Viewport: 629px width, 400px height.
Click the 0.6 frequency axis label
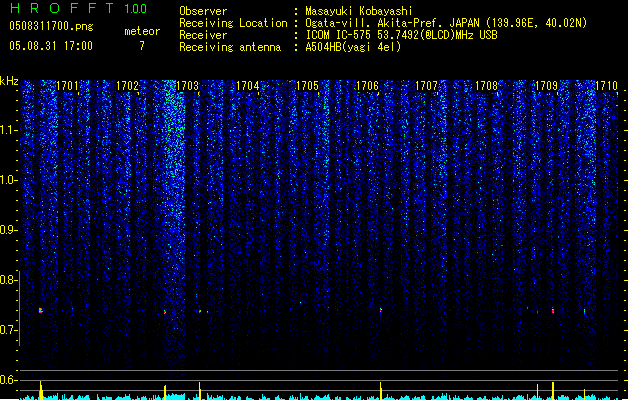click(x=8, y=380)
